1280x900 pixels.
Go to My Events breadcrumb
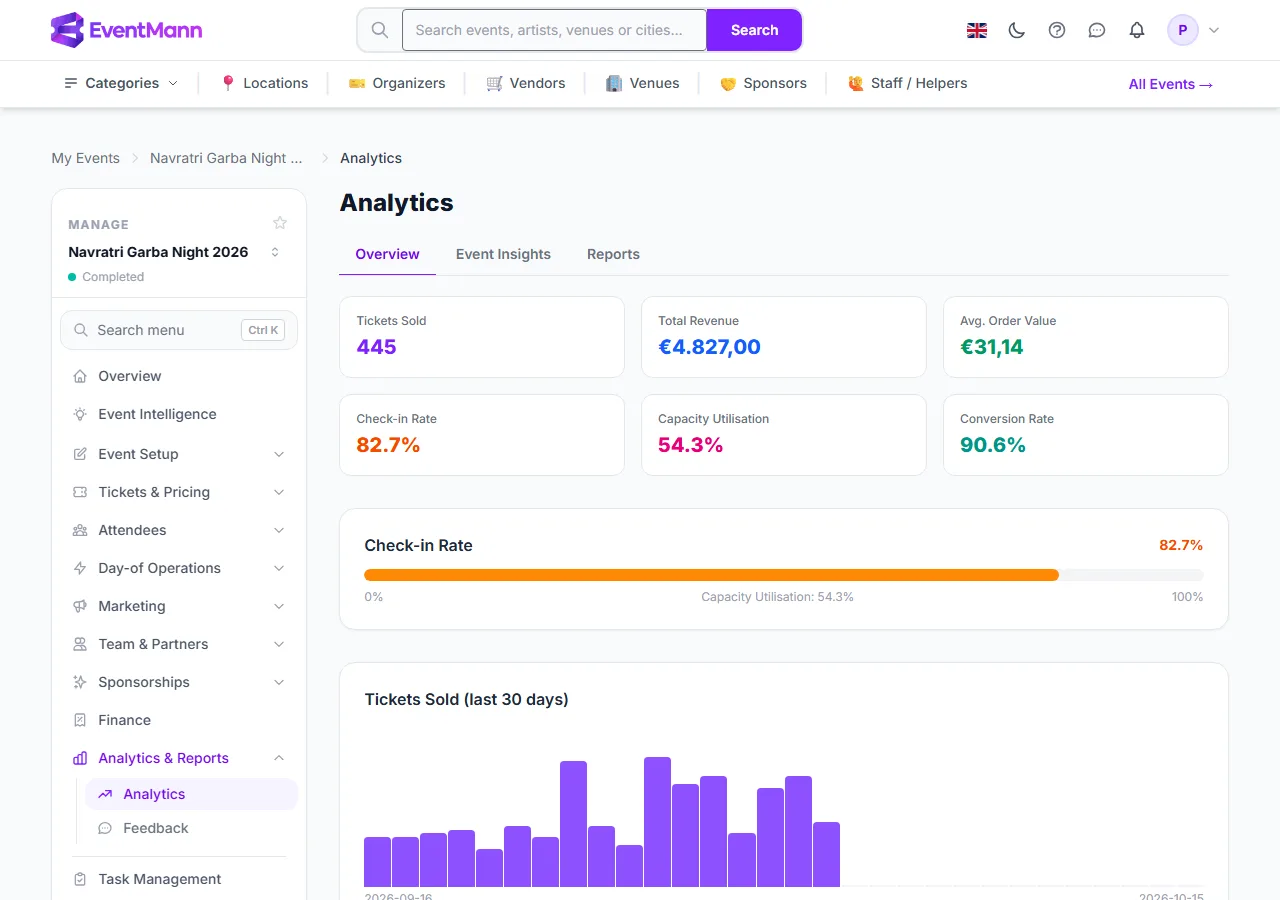(x=86, y=158)
